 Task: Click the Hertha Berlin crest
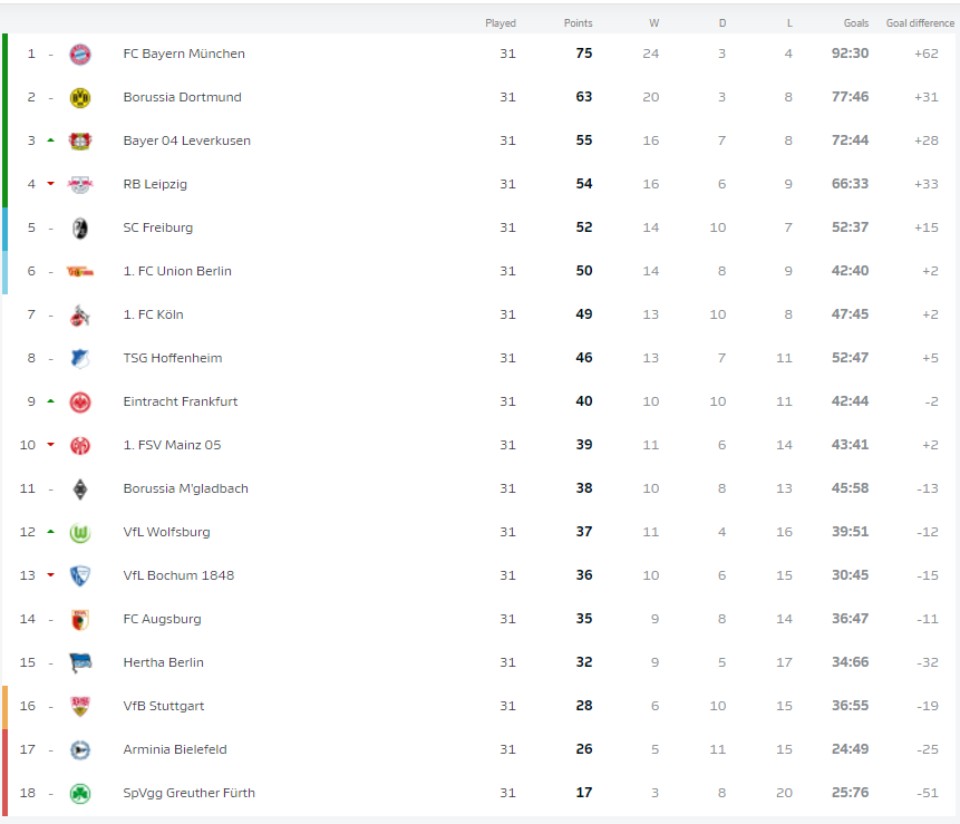pos(78,662)
